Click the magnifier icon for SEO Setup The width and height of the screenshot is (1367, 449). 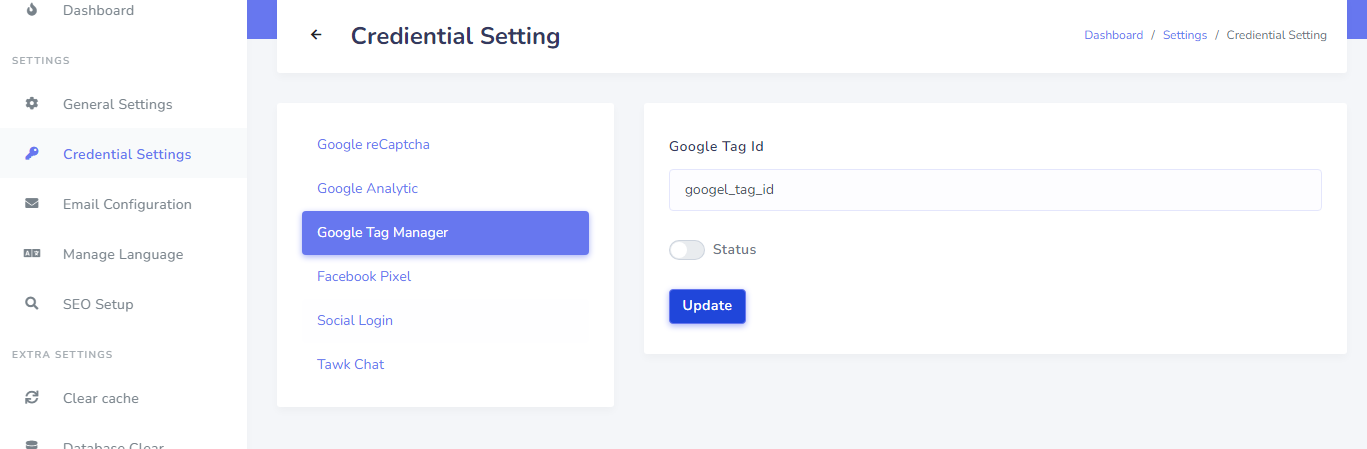32,304
